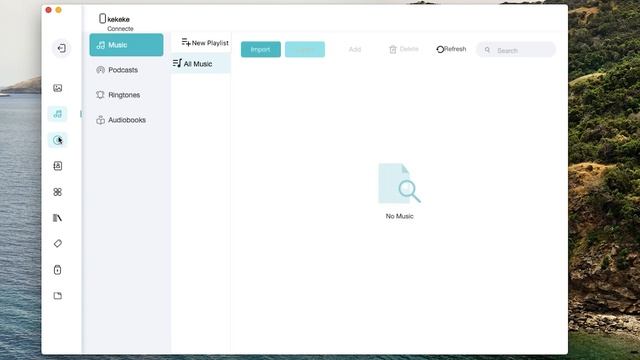Click the magnifier icon in the Search box
The height and width of the screenshot is (360, 640).
pyautogui.click(x=487, y=50)
